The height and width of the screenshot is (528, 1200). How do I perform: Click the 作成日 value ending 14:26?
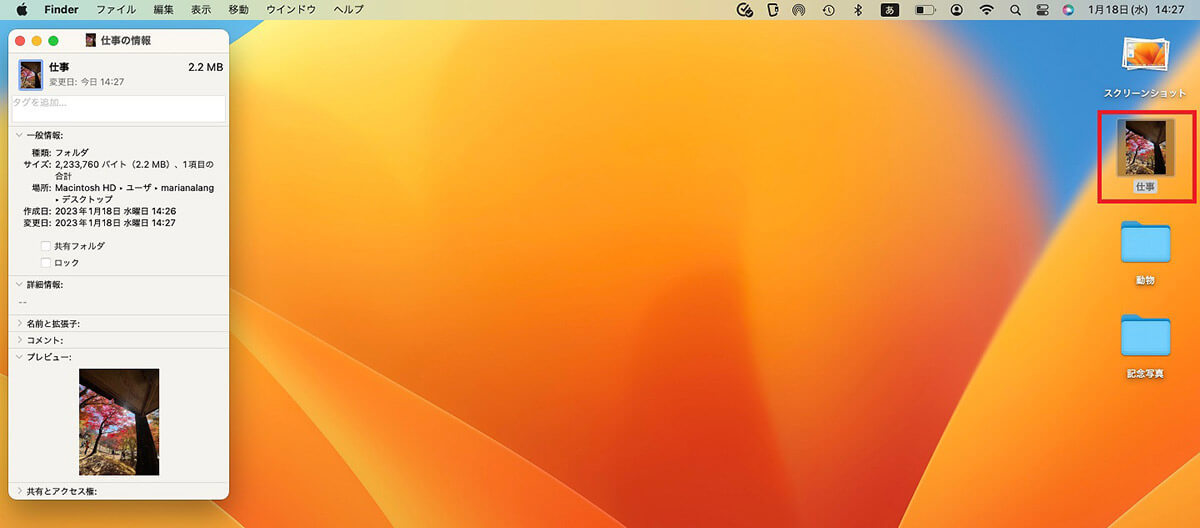[x=115, y=211]
